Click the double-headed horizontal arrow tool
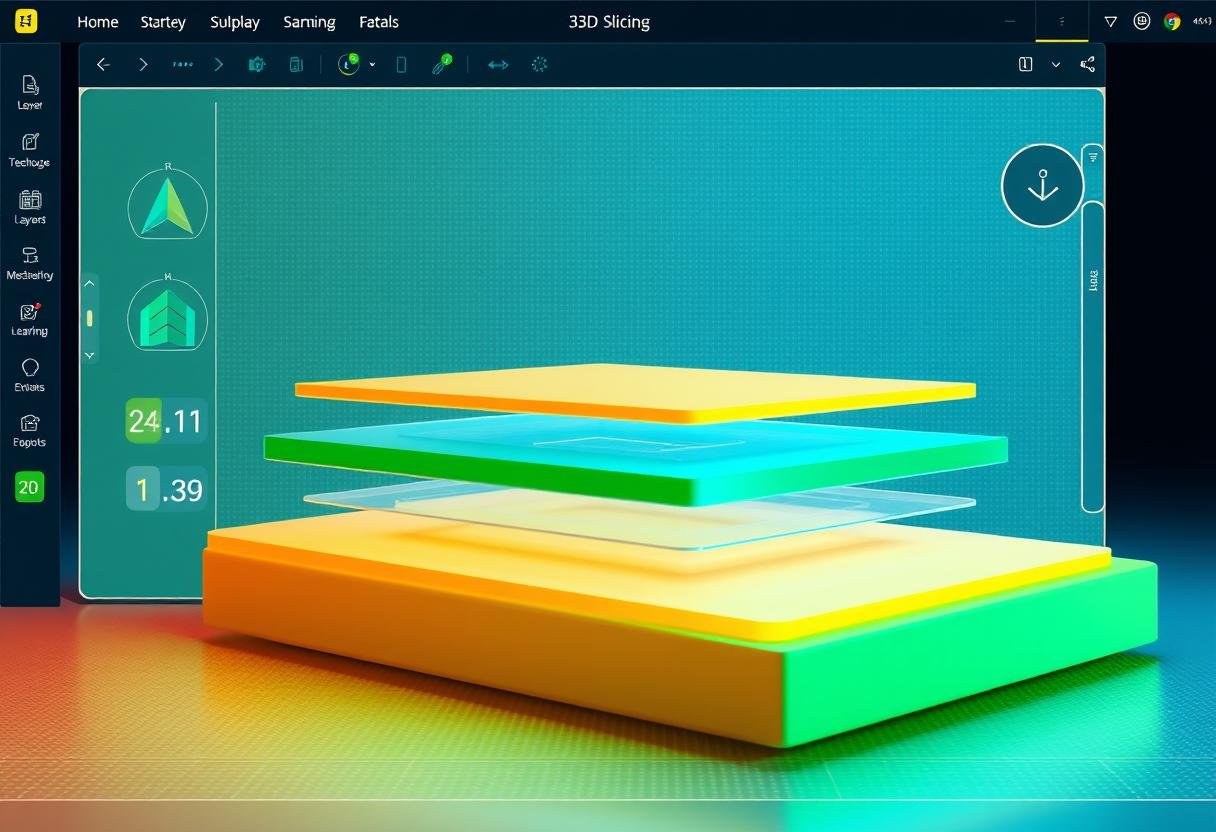Screen dimensions: 1216x832 (x=498, y=65)
